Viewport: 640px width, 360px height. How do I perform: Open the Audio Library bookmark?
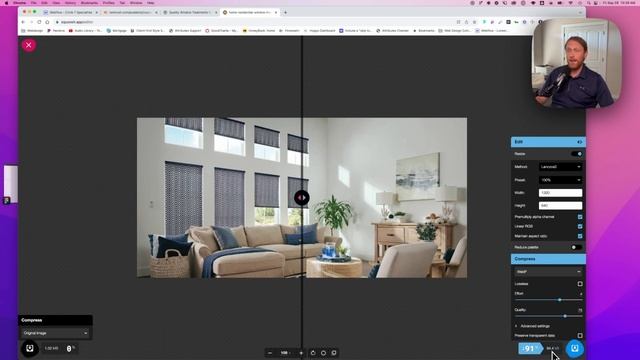click(85, 31)
